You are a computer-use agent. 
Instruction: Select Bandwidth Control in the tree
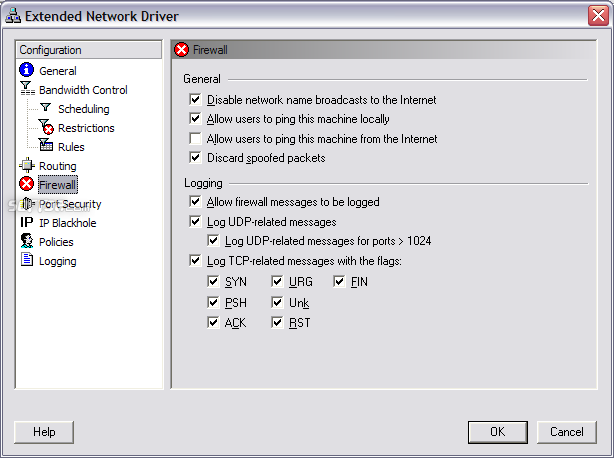pos(83,90)
